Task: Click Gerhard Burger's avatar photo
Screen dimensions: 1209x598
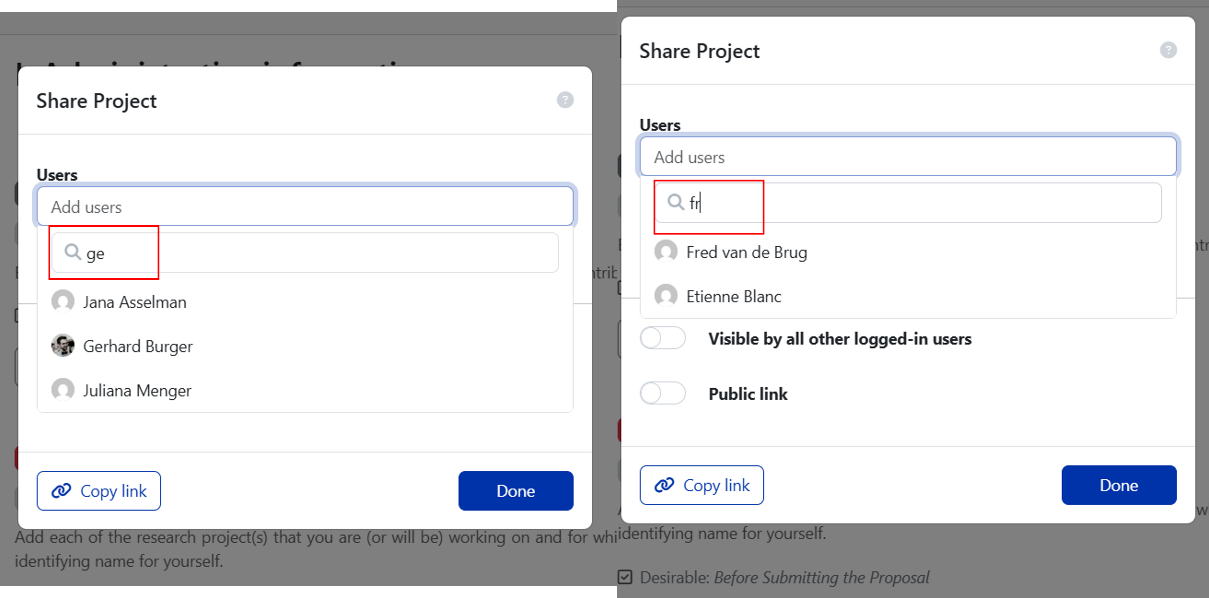Action: coord(63,346)
